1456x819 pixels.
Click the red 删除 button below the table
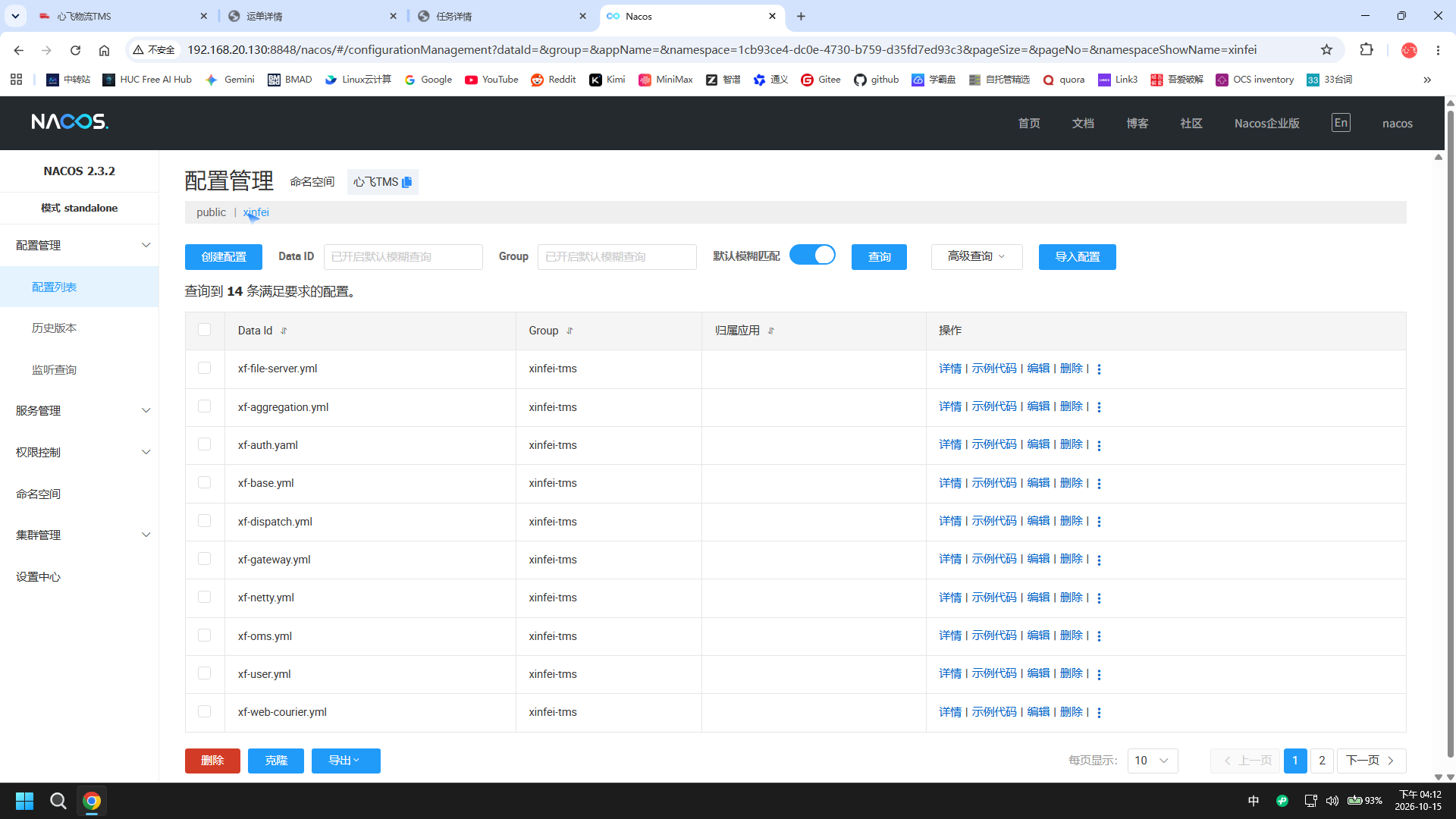(212, 761)
